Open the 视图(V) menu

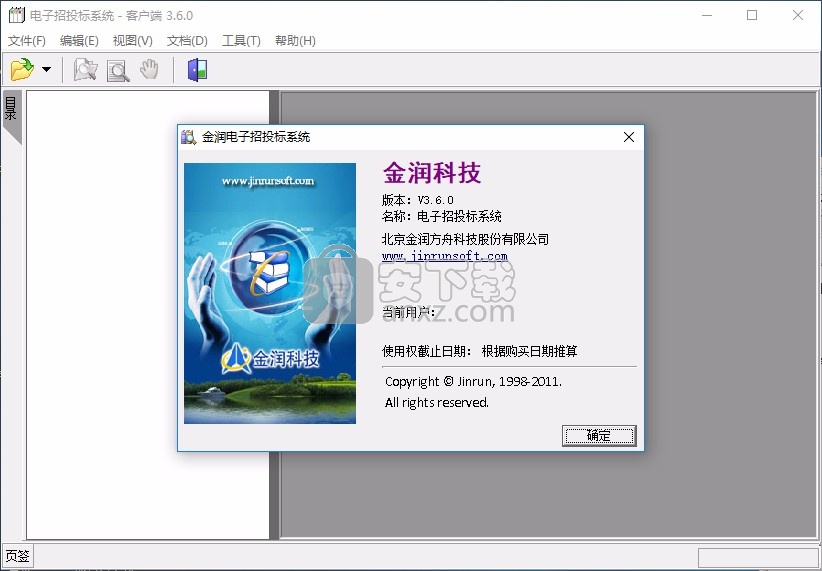(x=133, y=41)
